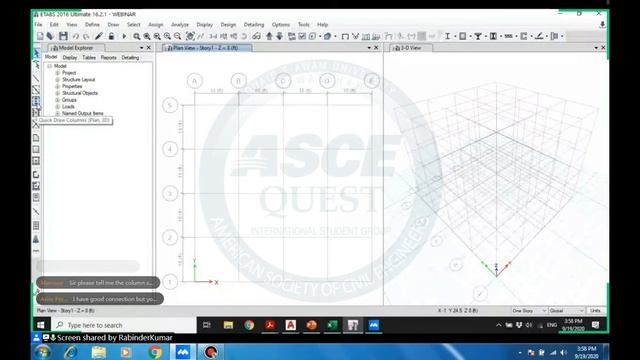Open the concrete frame design toolbar icon

click(x=462, y=36)
